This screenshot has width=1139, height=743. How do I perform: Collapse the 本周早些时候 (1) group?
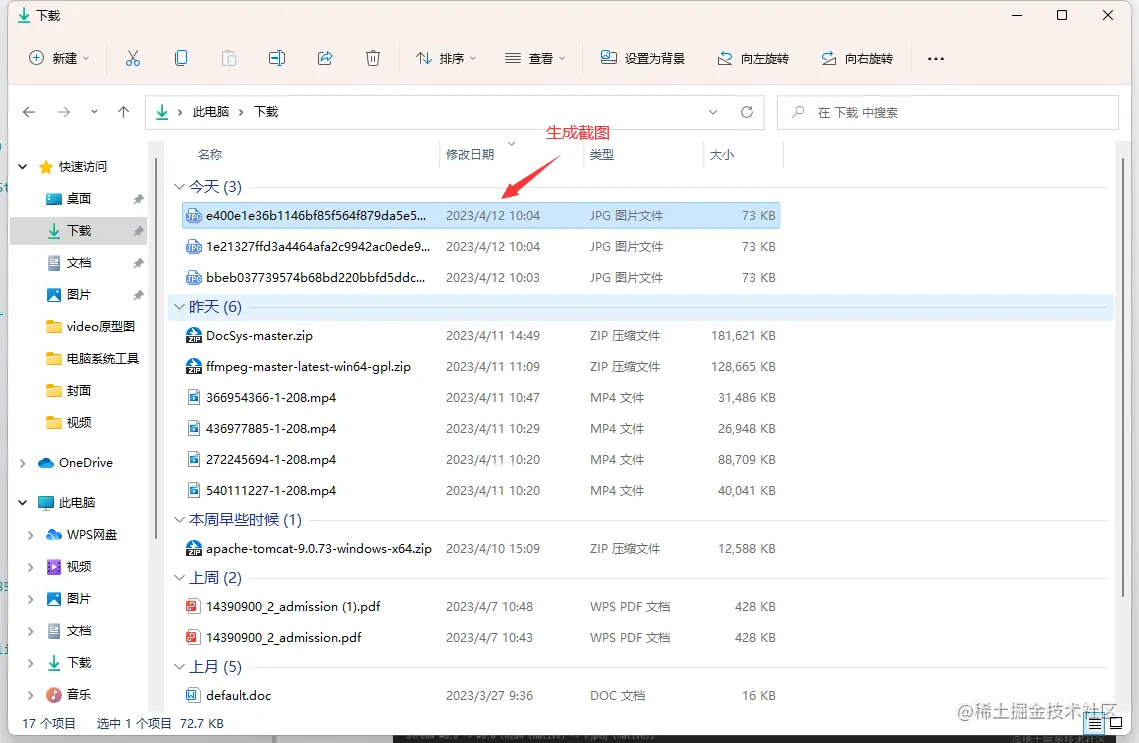pos(179,519)
